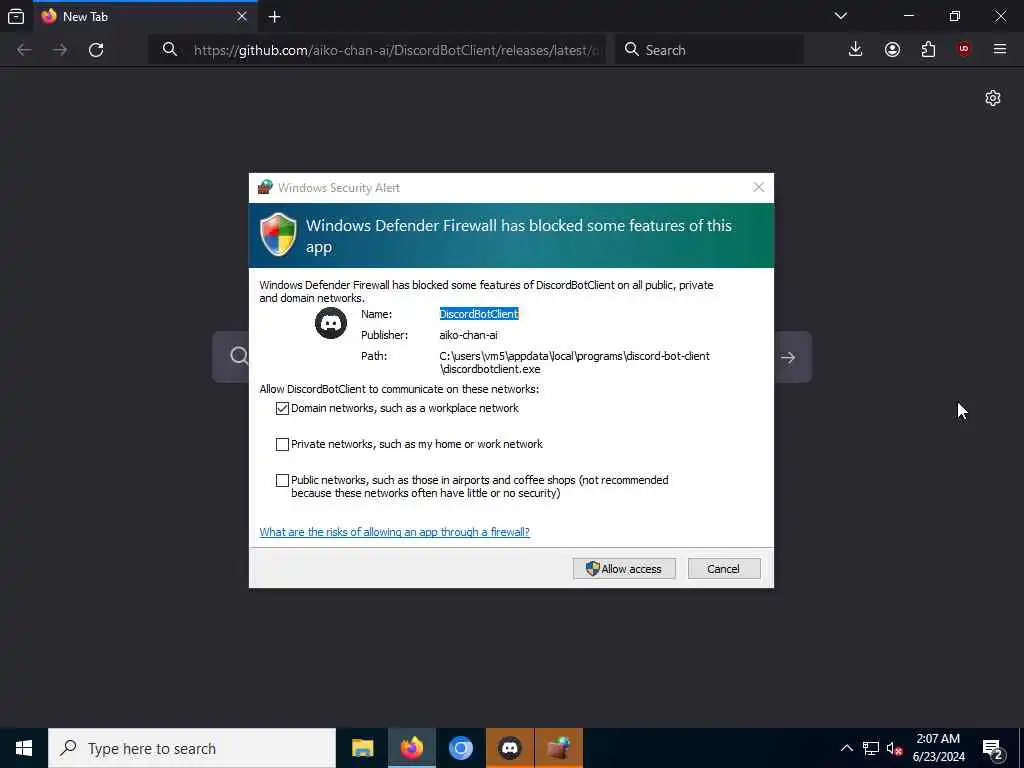Click the Firefox View icon in tab bar

pos(16,16)
